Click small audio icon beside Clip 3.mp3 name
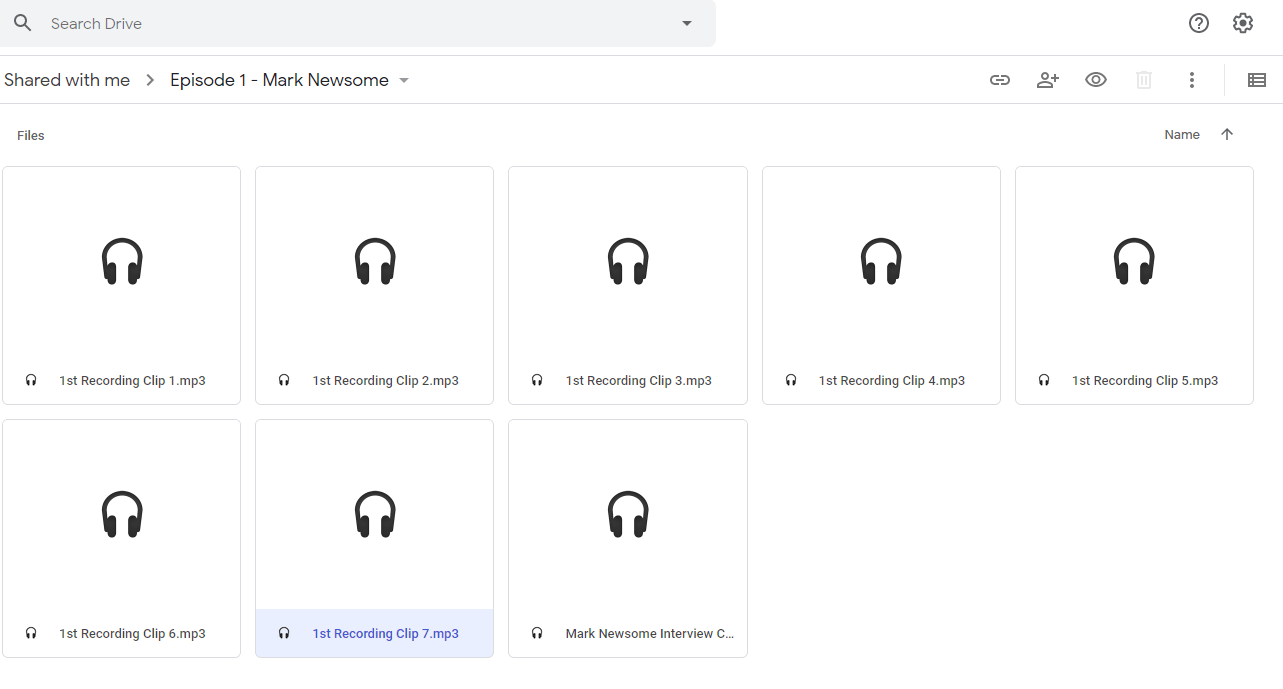This screenshot has height=689, width=1283. pos(537,381)
